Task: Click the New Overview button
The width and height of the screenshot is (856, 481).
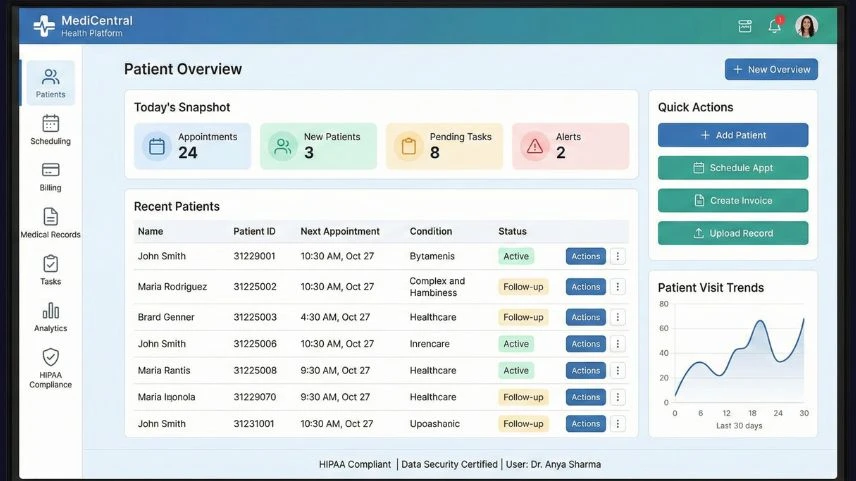Action: [771, 69]
